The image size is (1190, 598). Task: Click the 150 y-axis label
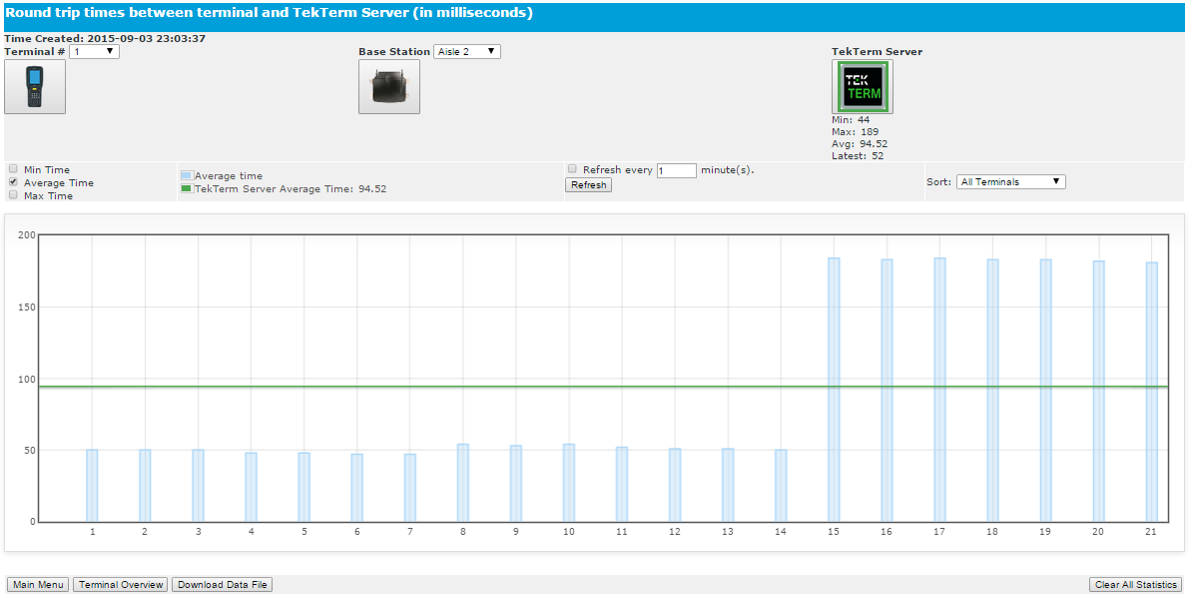pyautogui.click(x=26, y=307)
